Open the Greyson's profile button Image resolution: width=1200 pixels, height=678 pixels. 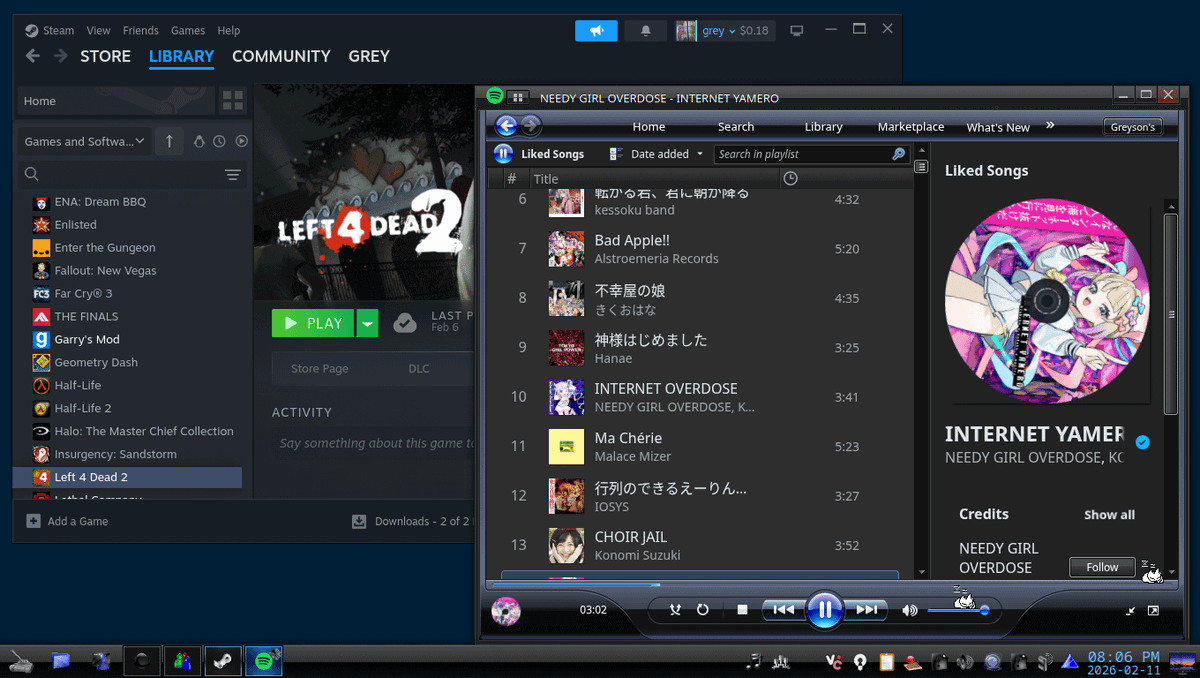point(1133,127)
